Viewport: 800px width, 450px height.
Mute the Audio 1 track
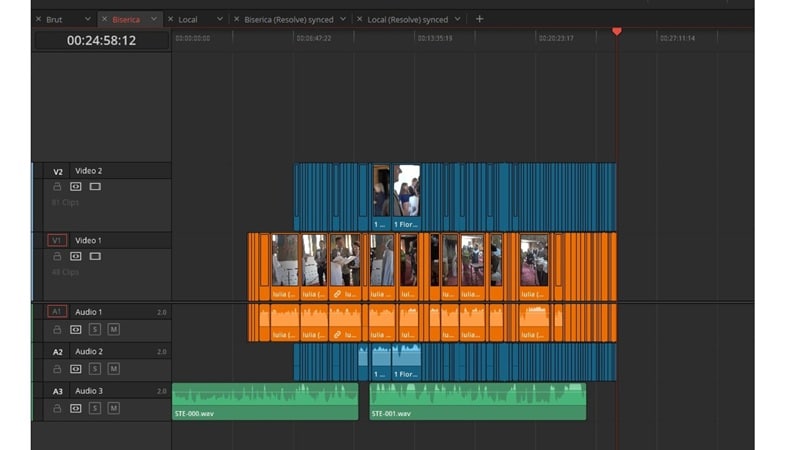click(114, 330)
